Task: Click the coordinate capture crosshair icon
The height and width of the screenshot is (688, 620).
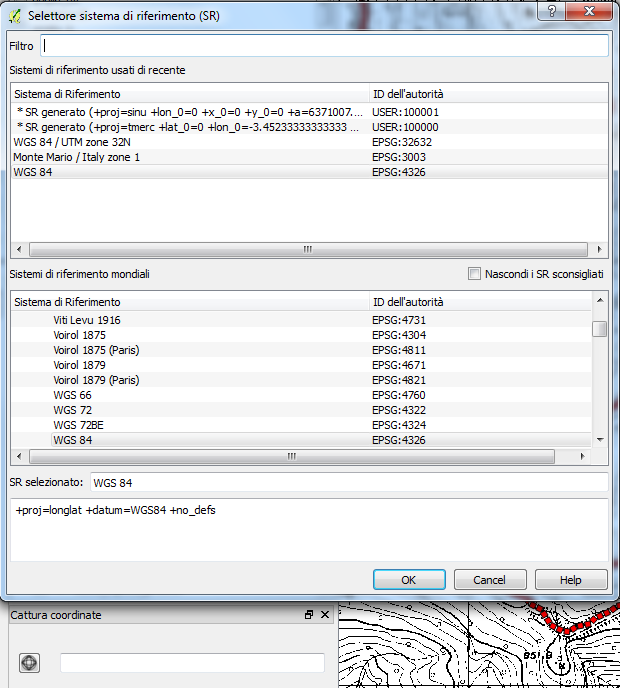Action: (x=29, y=663)
